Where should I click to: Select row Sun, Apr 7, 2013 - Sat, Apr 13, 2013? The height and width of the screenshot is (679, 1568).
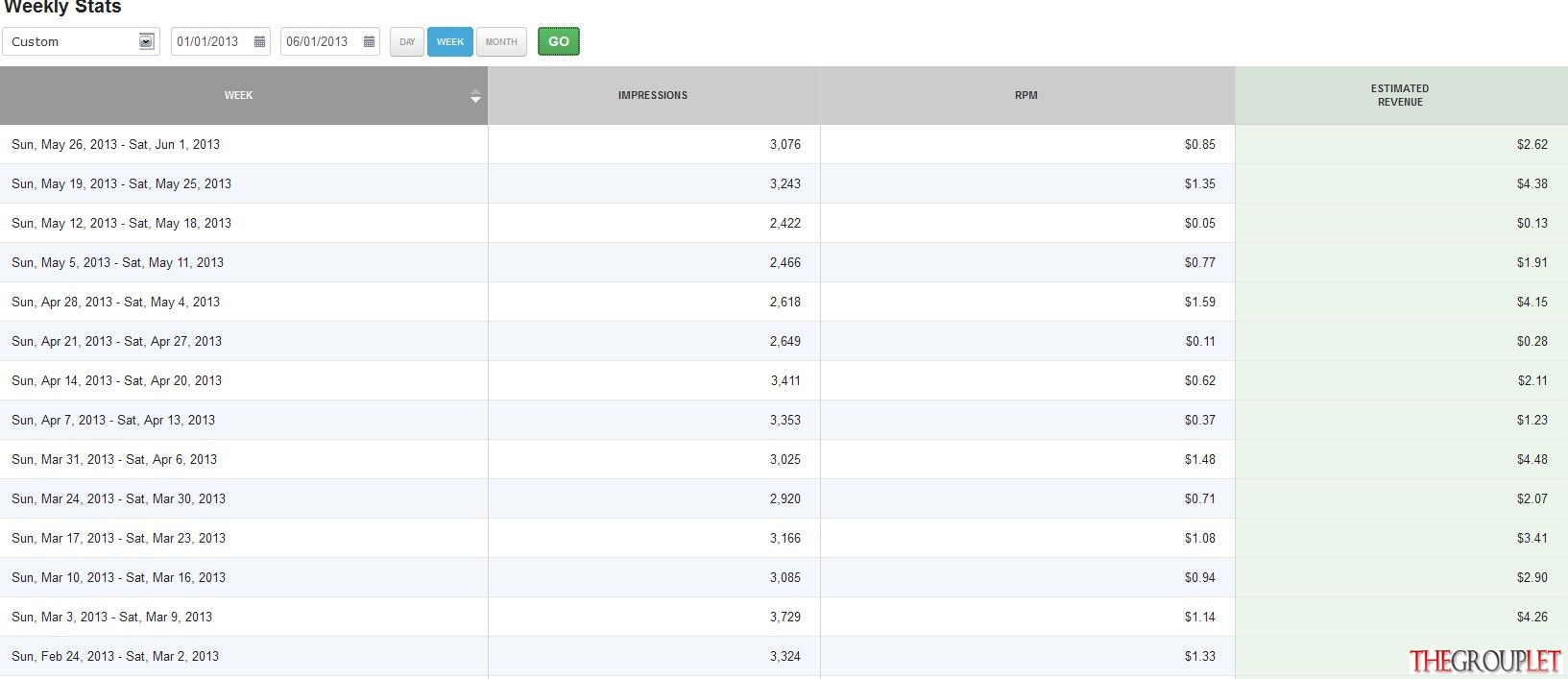click(784, 420)
